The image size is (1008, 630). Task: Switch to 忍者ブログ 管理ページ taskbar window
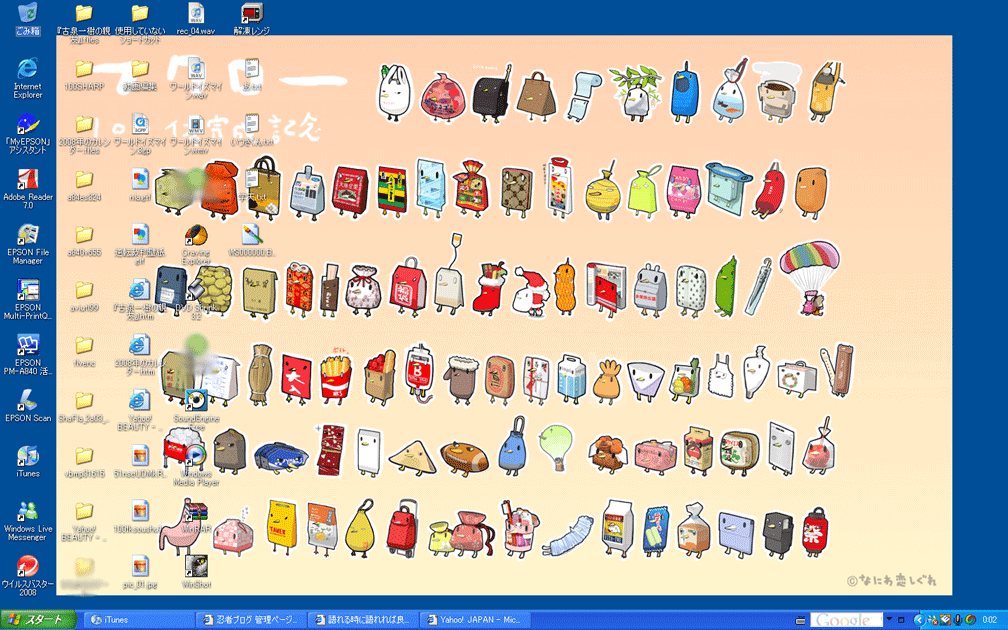tap(251, 620)
